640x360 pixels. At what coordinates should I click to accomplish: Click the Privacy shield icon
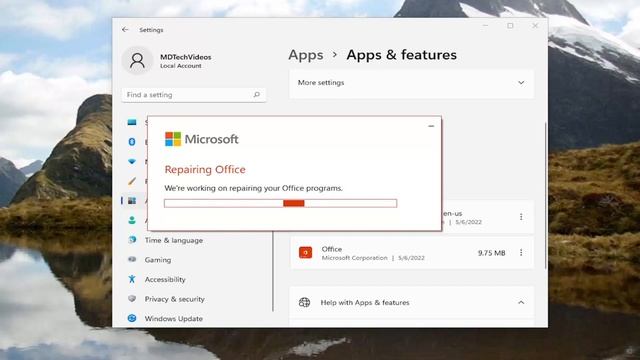click(132, 298)
